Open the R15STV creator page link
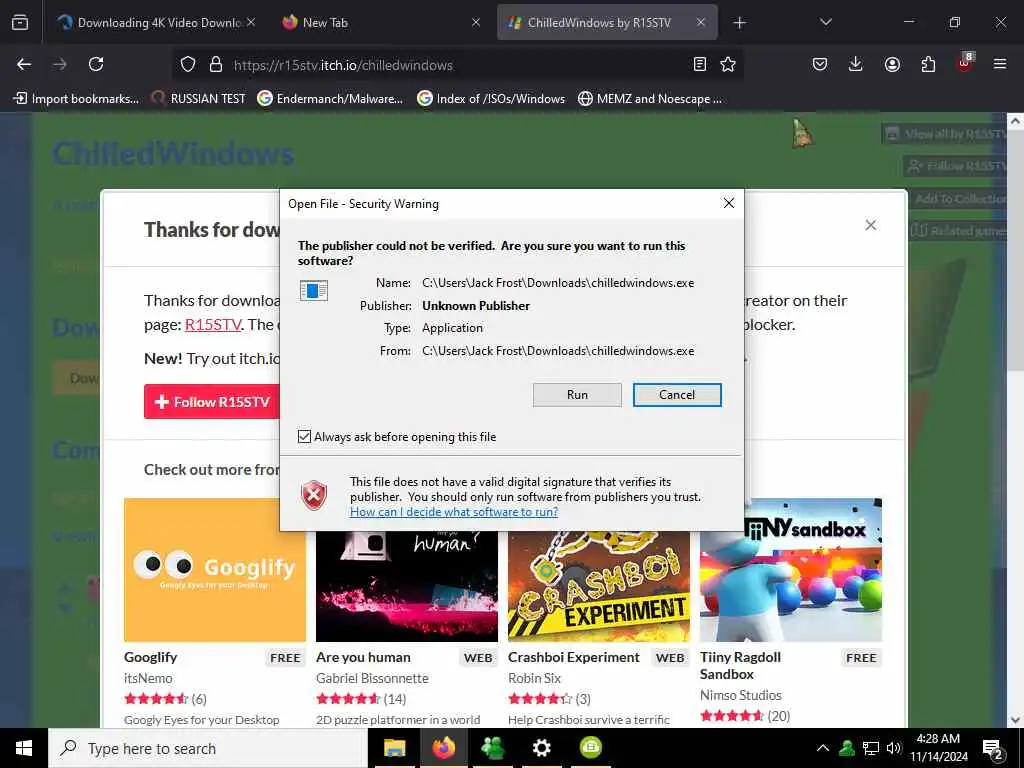This screenshot has height=768, width=1024. [x=213, y=325]
